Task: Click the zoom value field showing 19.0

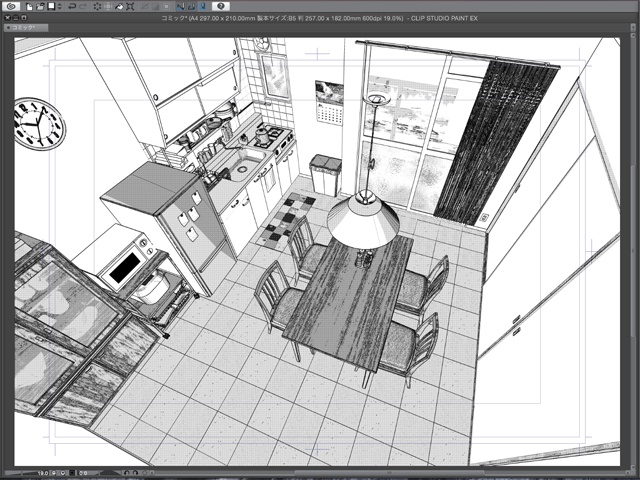Action: tap(43, 473)
